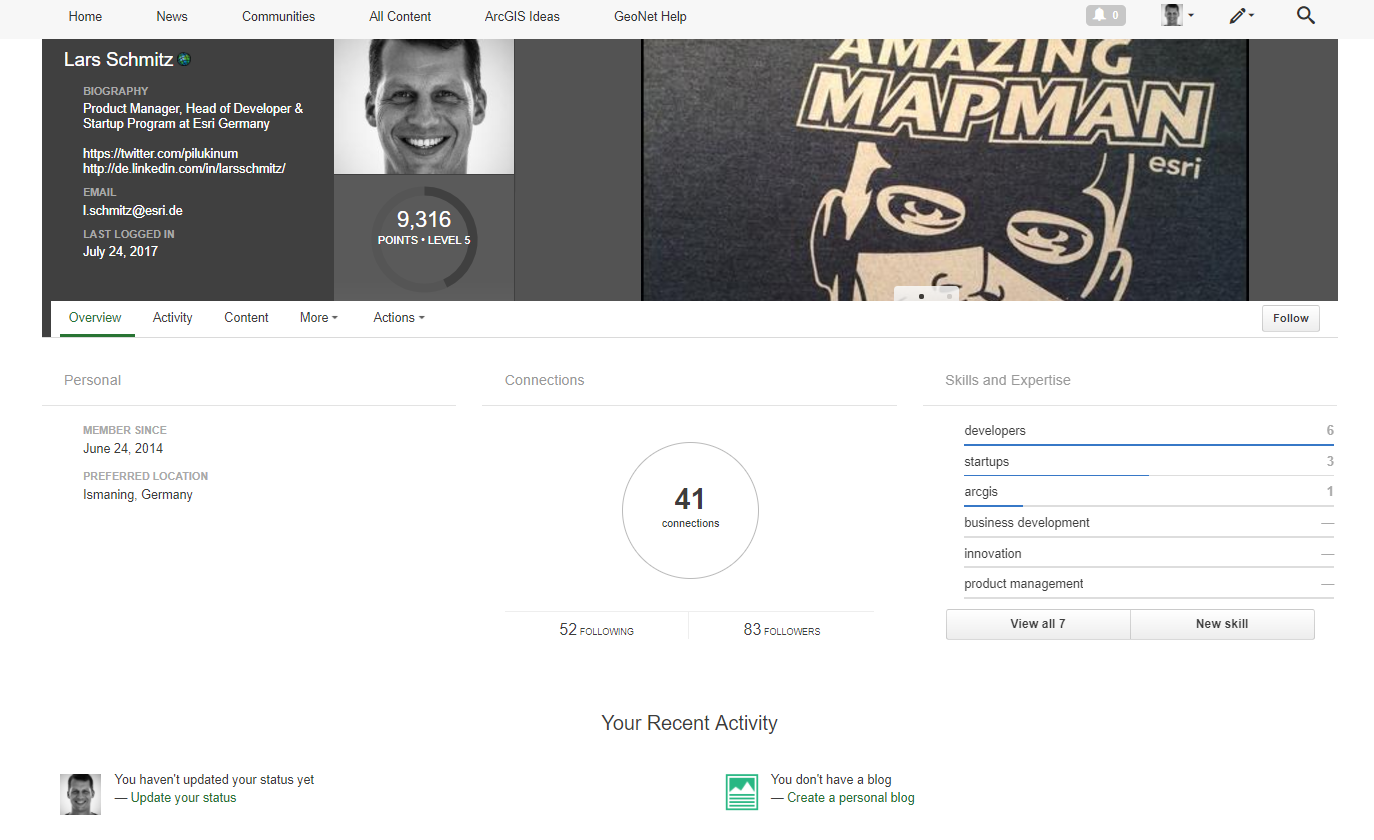1374x840 pixels.
Task: Open the search magnifier icon
Action: (1305, 15)
